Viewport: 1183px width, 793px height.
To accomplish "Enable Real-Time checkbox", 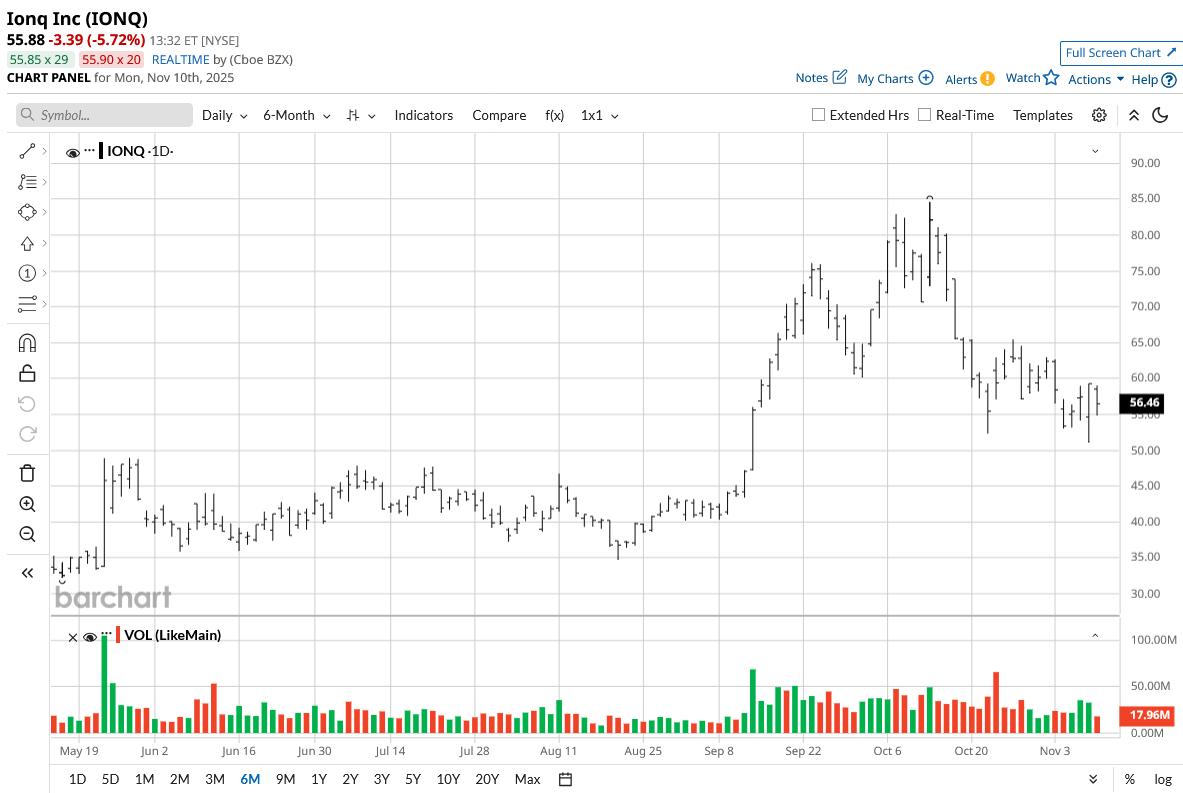I will 924,115.
